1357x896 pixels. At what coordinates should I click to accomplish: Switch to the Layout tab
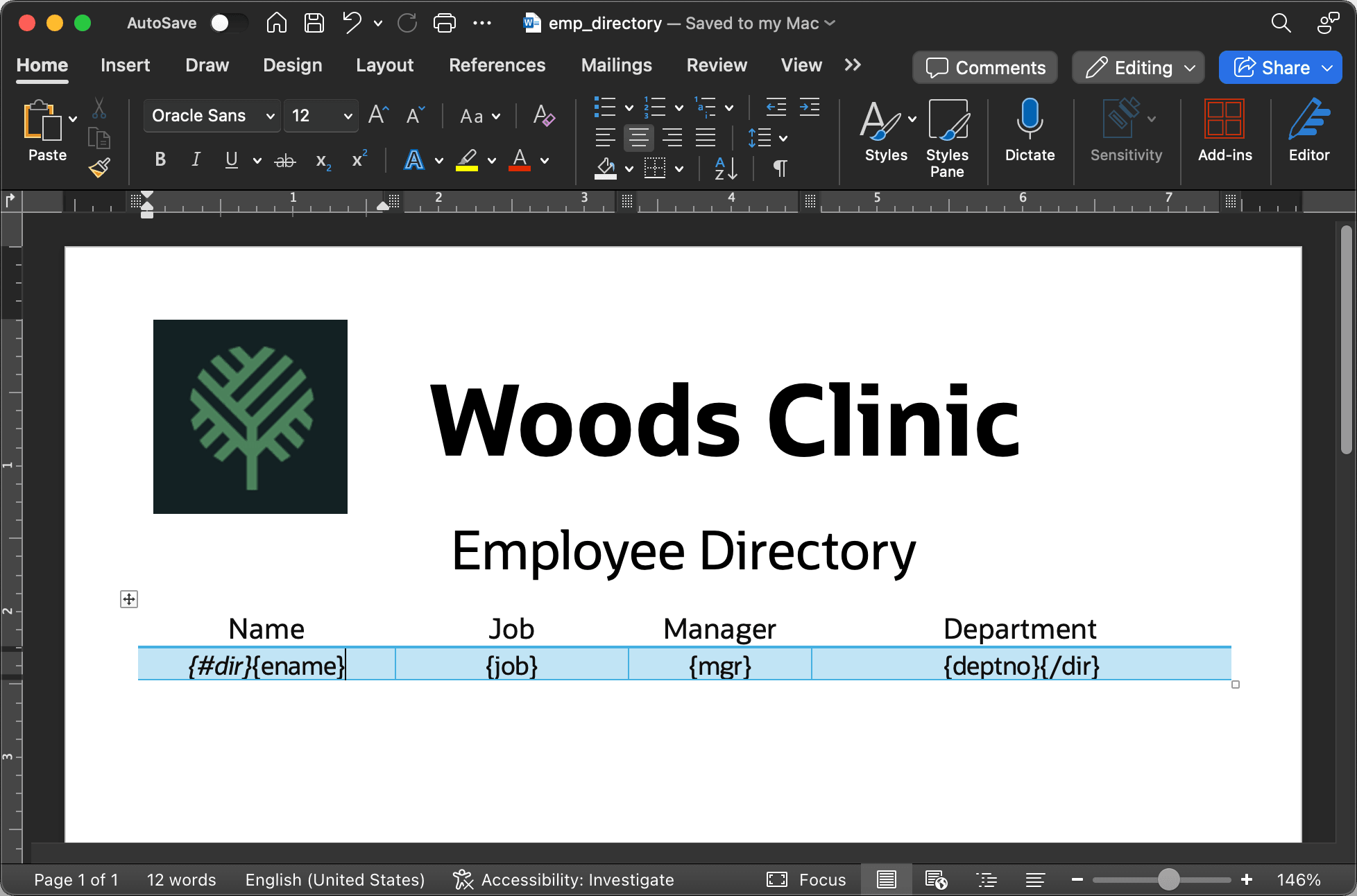tap(384, 65)
